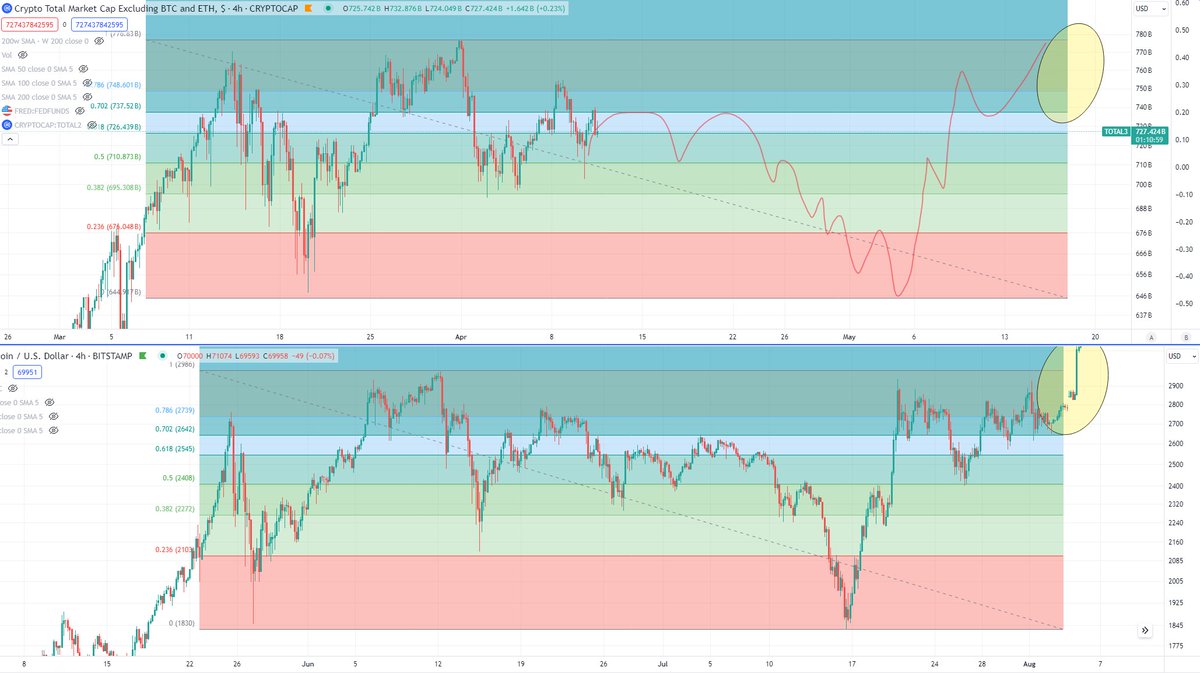Click the TOTAL3 price label on the right axis

(x=1115, y=131)
